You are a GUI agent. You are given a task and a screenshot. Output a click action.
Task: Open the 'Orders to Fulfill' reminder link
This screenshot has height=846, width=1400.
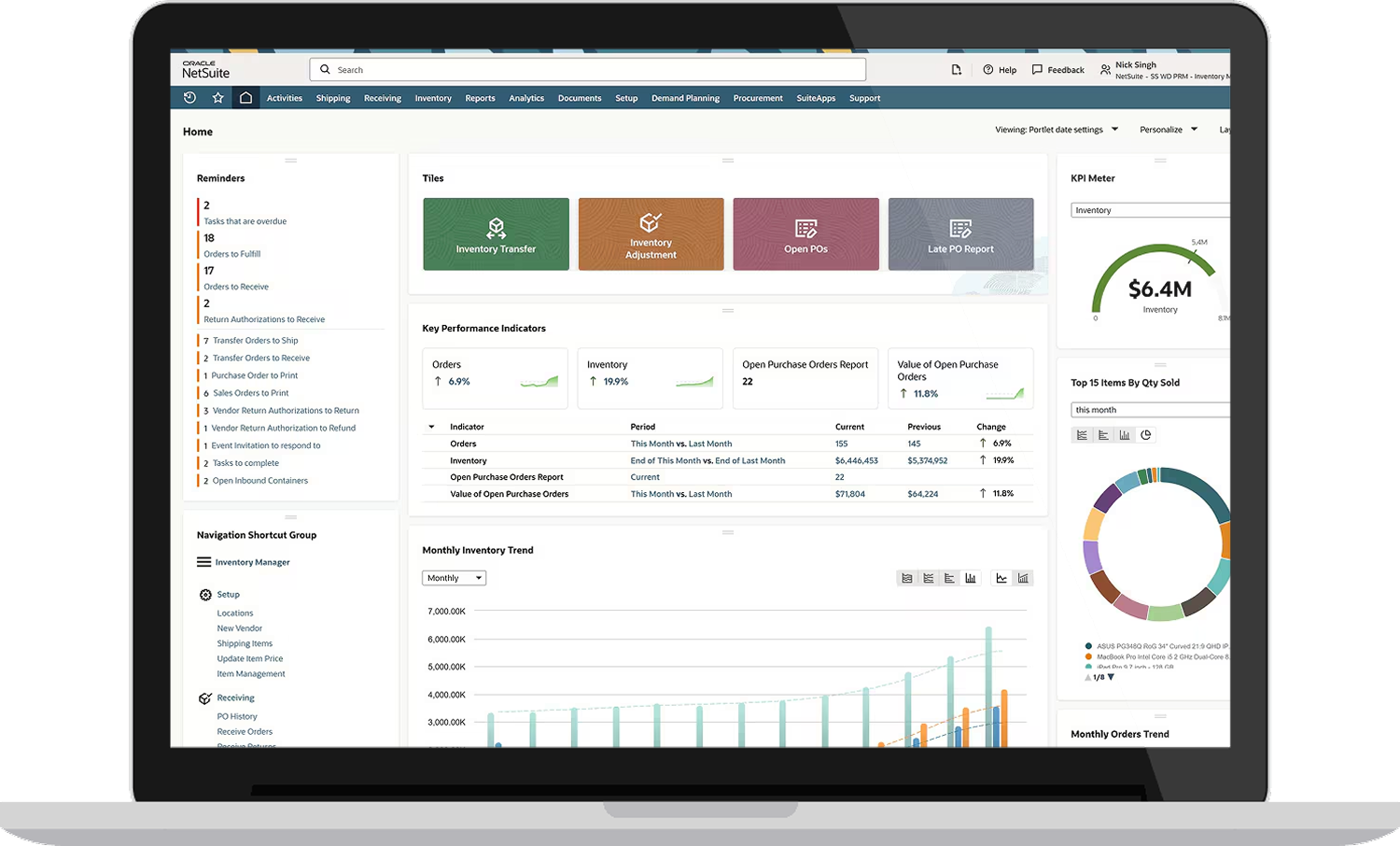pos(231,253)
